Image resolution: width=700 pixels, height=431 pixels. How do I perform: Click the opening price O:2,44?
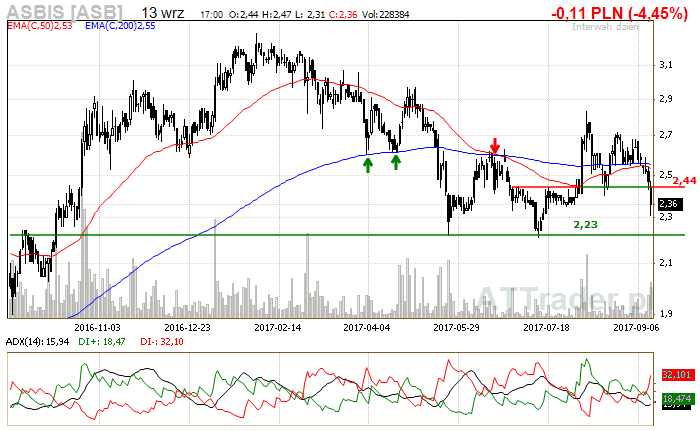tap(243, 15)
